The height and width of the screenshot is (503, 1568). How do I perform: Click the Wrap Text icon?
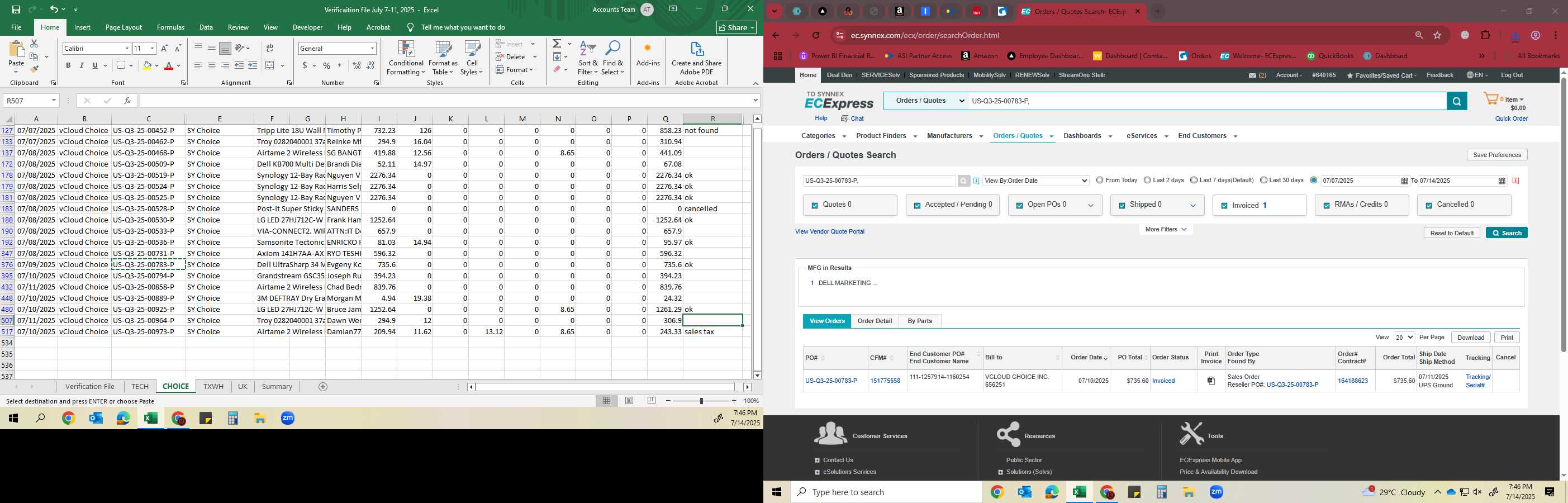[x=270, y=48]
